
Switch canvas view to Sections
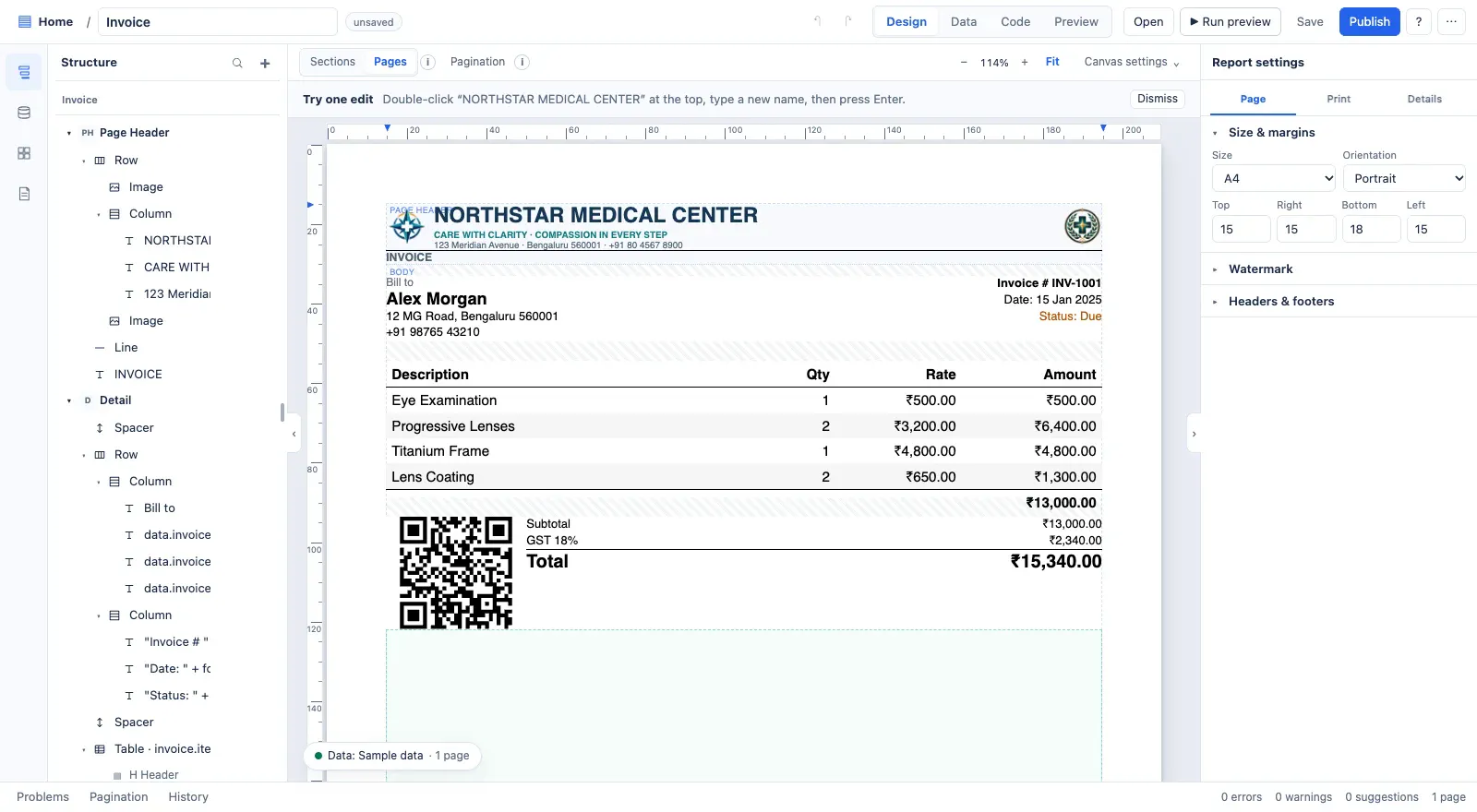click(332, 62)
